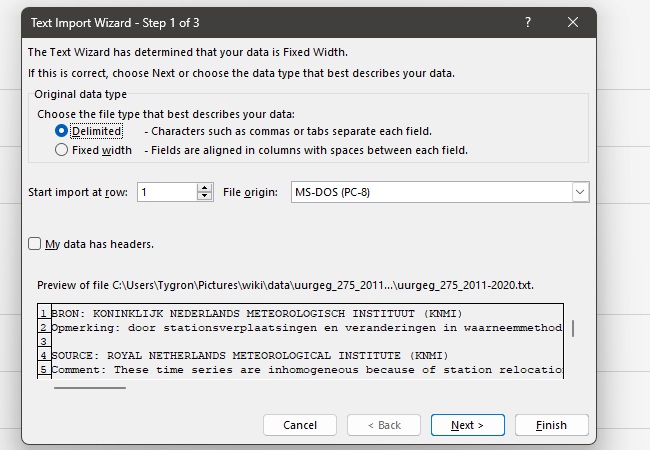This screenshot has width=650, height=450.
Task: Proceed with the Next button
Action: click(x=467, y=425)
